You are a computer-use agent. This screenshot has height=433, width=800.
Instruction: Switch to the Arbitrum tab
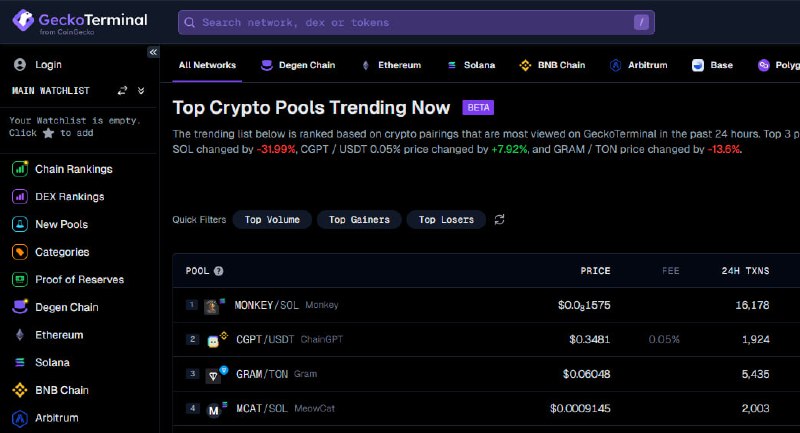click(638, 65)
